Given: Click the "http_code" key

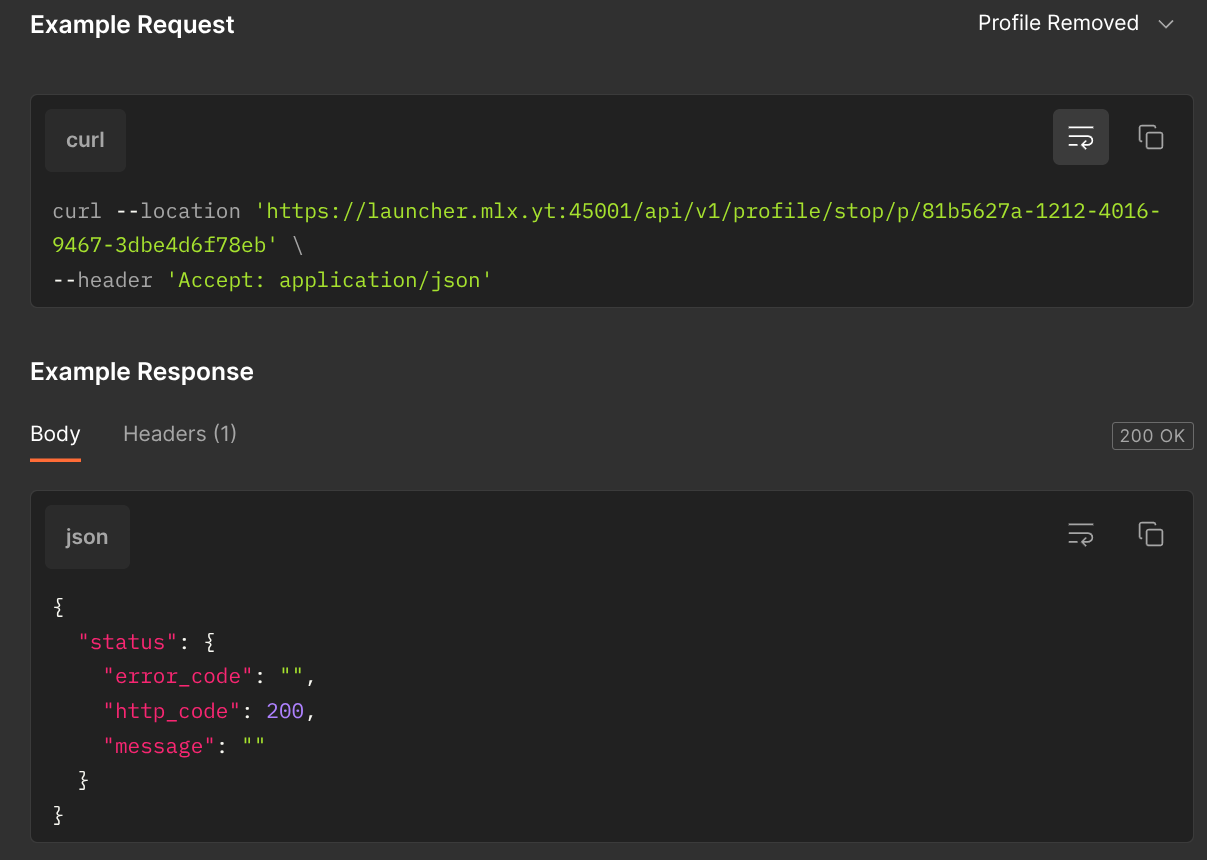Looking at the screenshot, I should point(172,711).
